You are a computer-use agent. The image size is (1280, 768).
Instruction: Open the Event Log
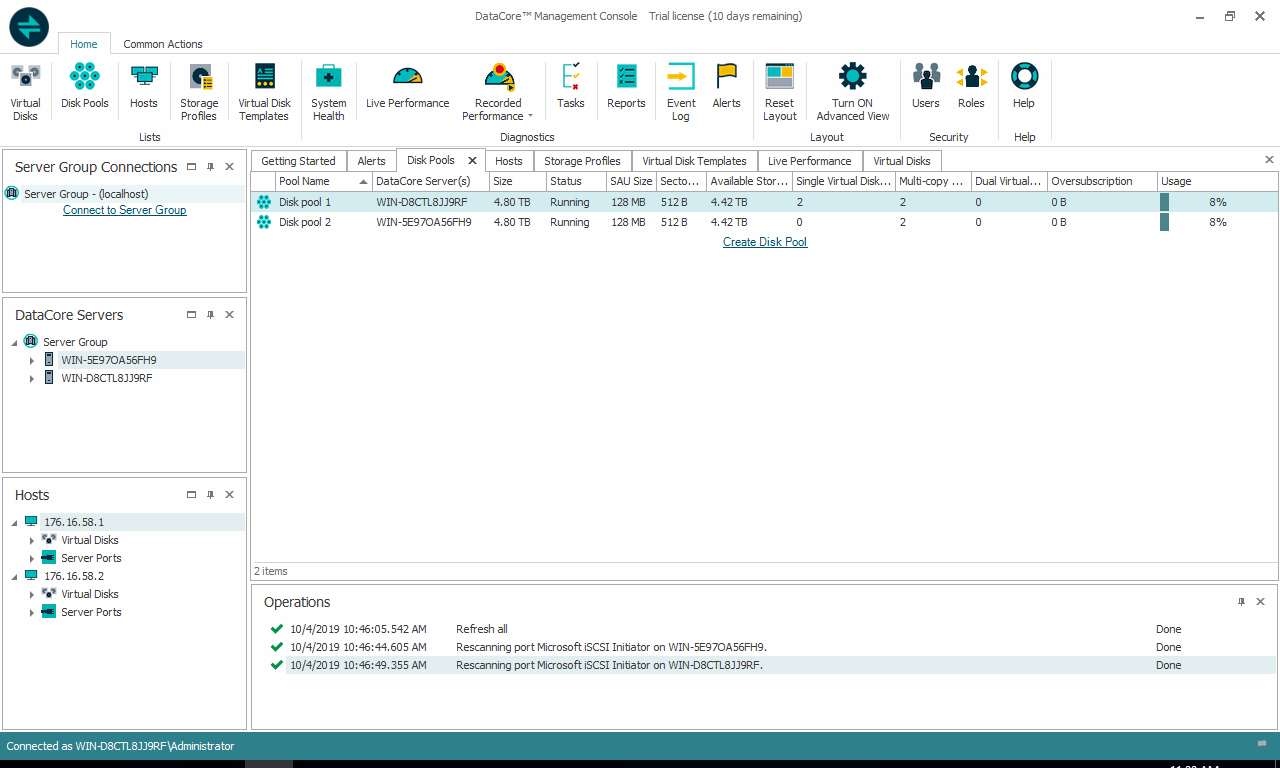(681, 92)
